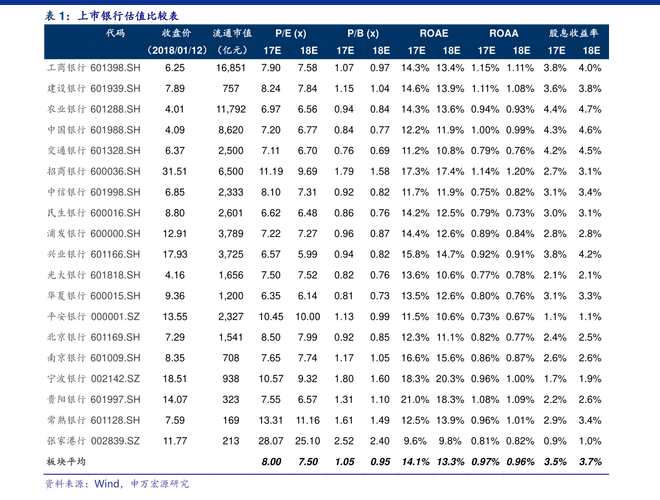Click ROAE value 20.3%
660x500 pixels.
tap(450, 379)
